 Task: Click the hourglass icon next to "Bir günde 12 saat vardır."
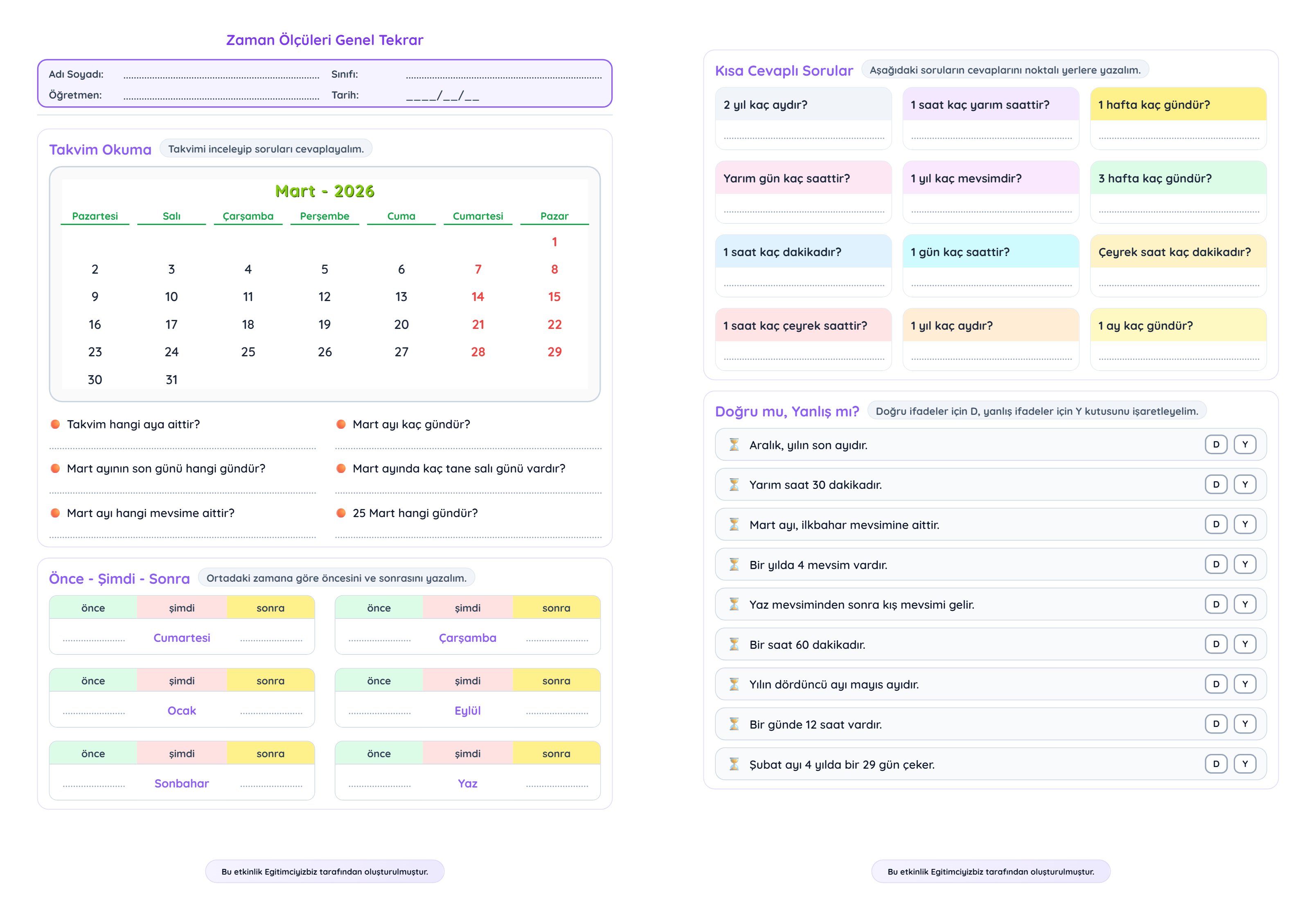click(x=734, y=724)
